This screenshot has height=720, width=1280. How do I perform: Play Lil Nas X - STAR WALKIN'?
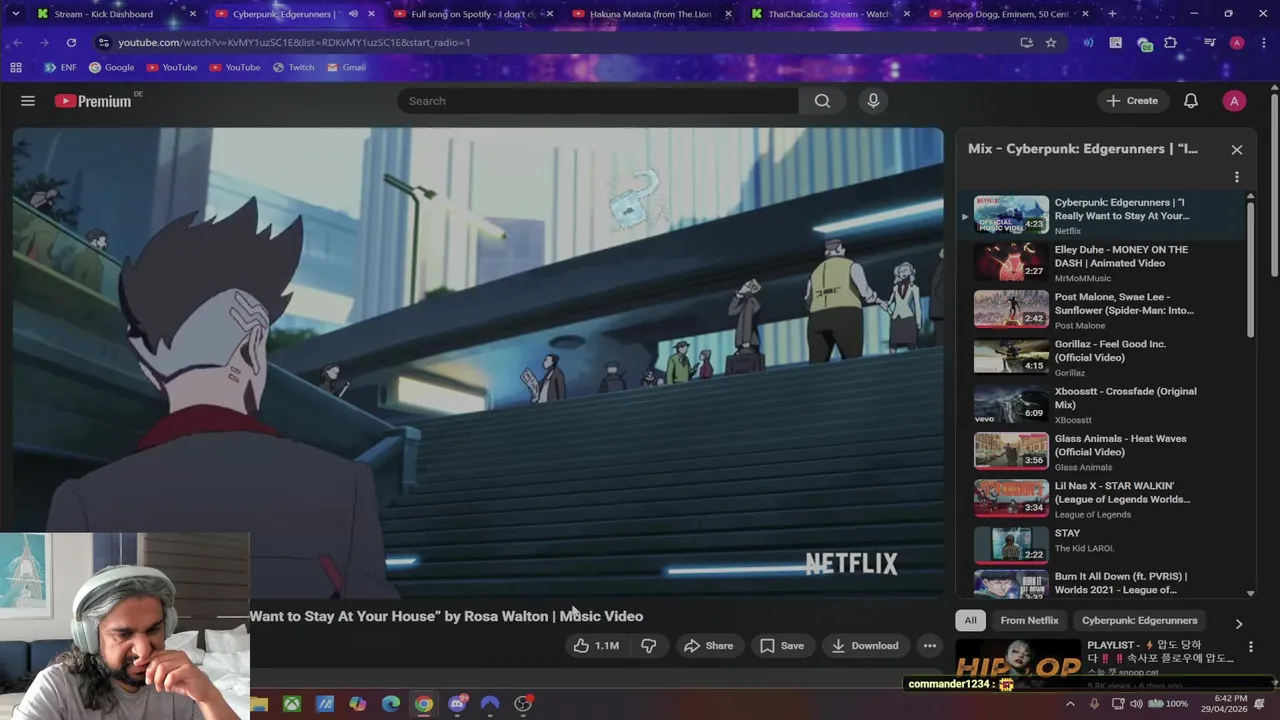click(x=1100, y=499)
